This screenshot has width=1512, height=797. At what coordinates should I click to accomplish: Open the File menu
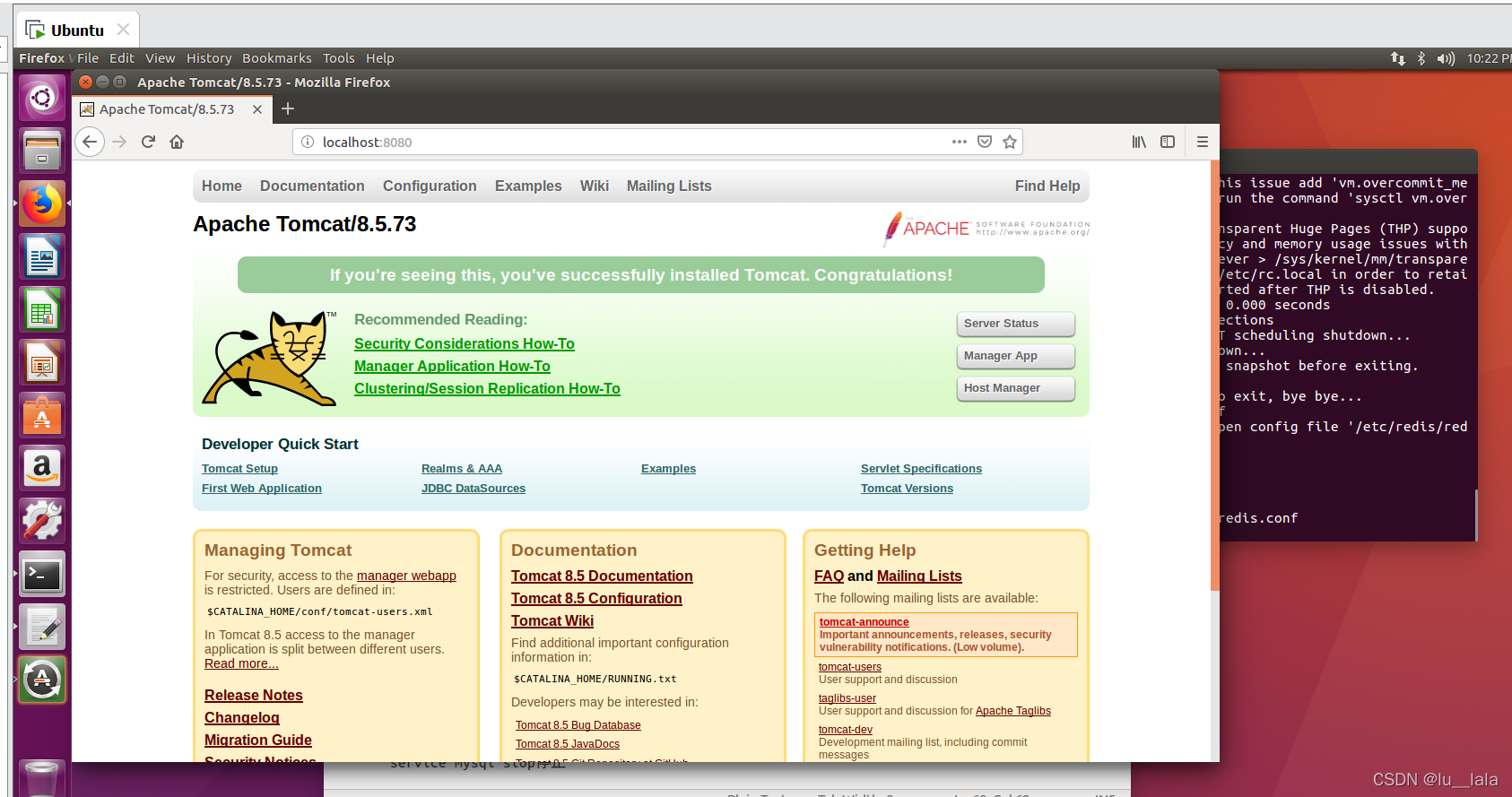(x=88, y=58)
